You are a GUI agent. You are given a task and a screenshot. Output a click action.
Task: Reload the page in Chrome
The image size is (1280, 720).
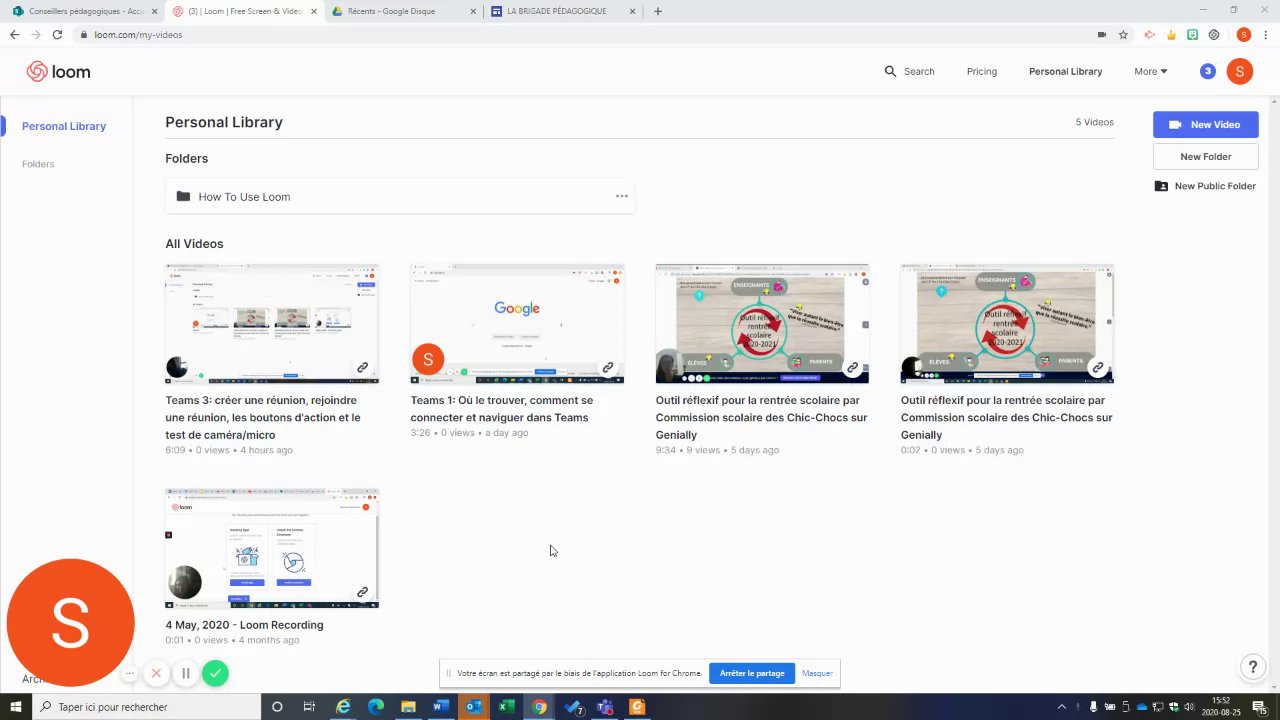[57, 34]
